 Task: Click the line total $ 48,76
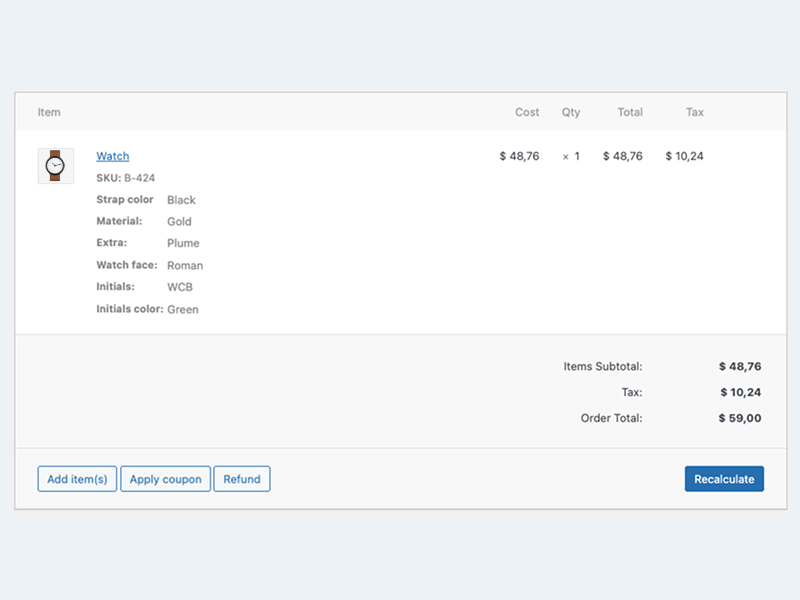point(622,156)
